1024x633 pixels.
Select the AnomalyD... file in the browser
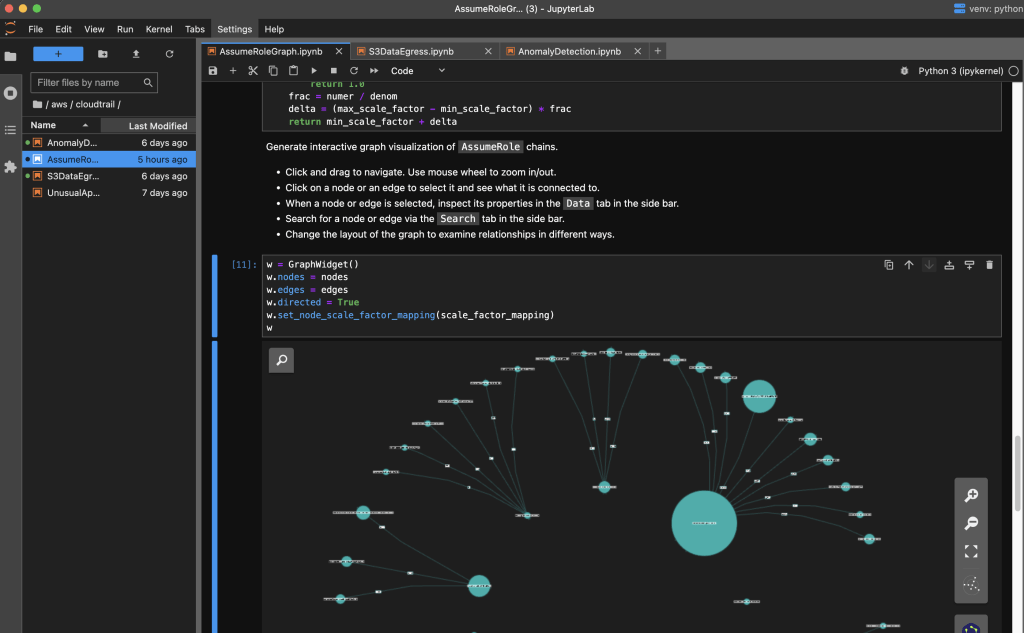[x=109, y=142]
